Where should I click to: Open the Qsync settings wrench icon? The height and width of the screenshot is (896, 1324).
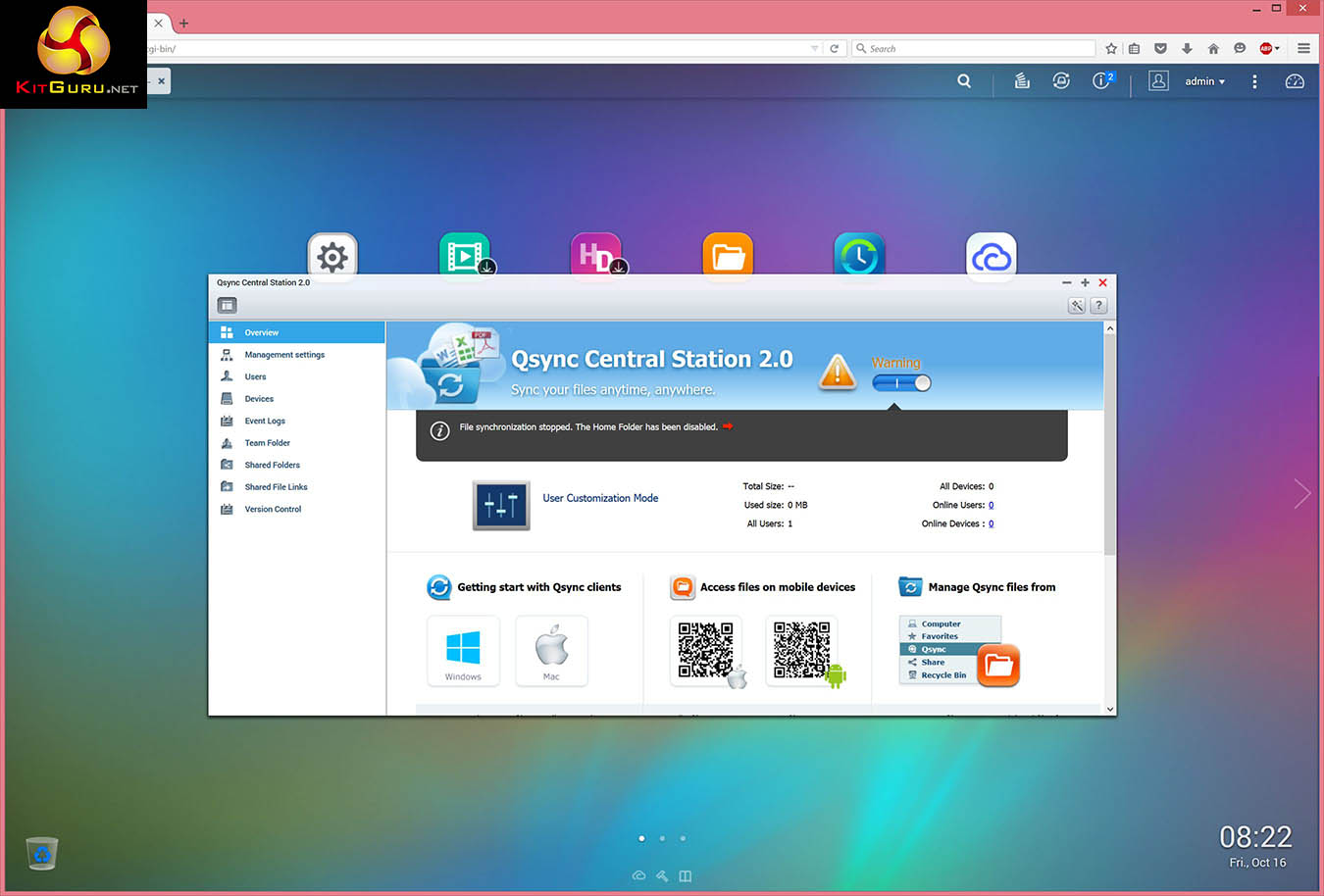tap(1077, 306)
